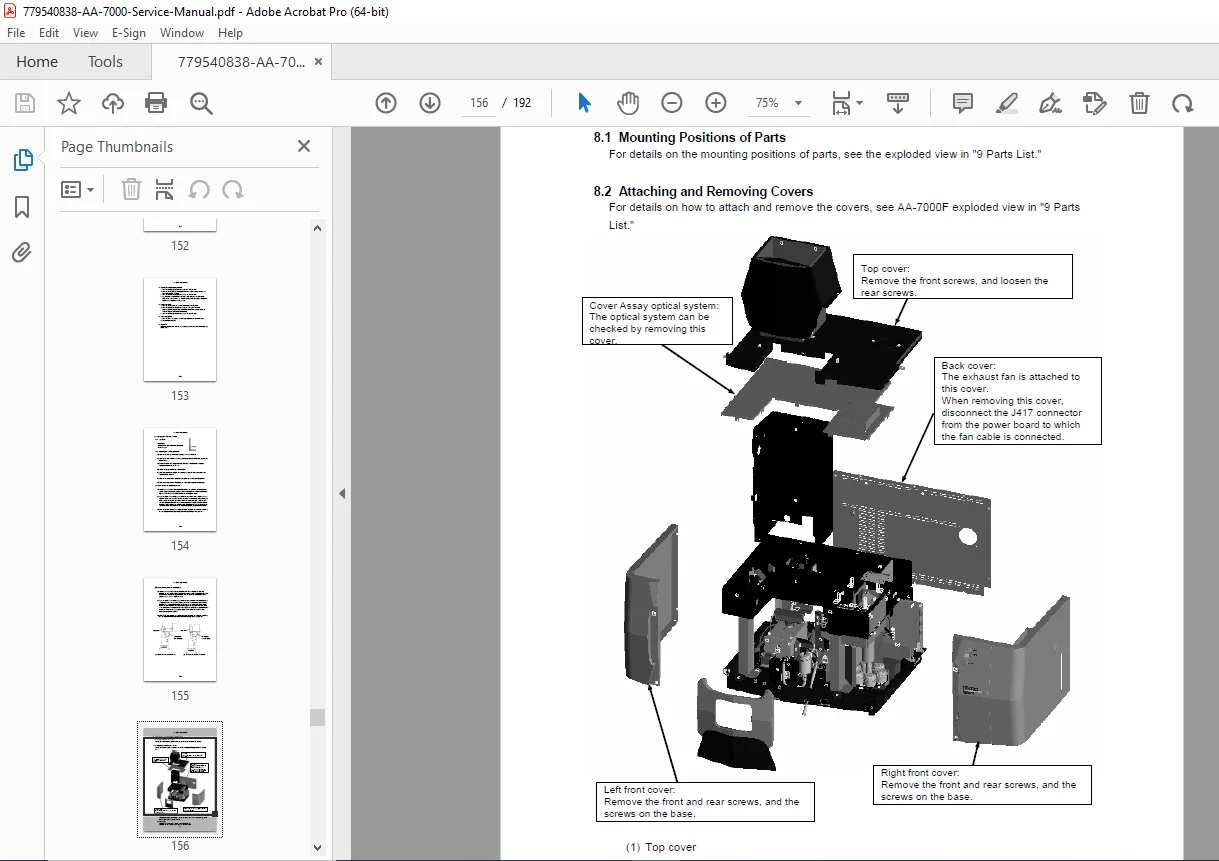
Task: Rotate page with toolbar rotate icon
Action: point(1183,103)
